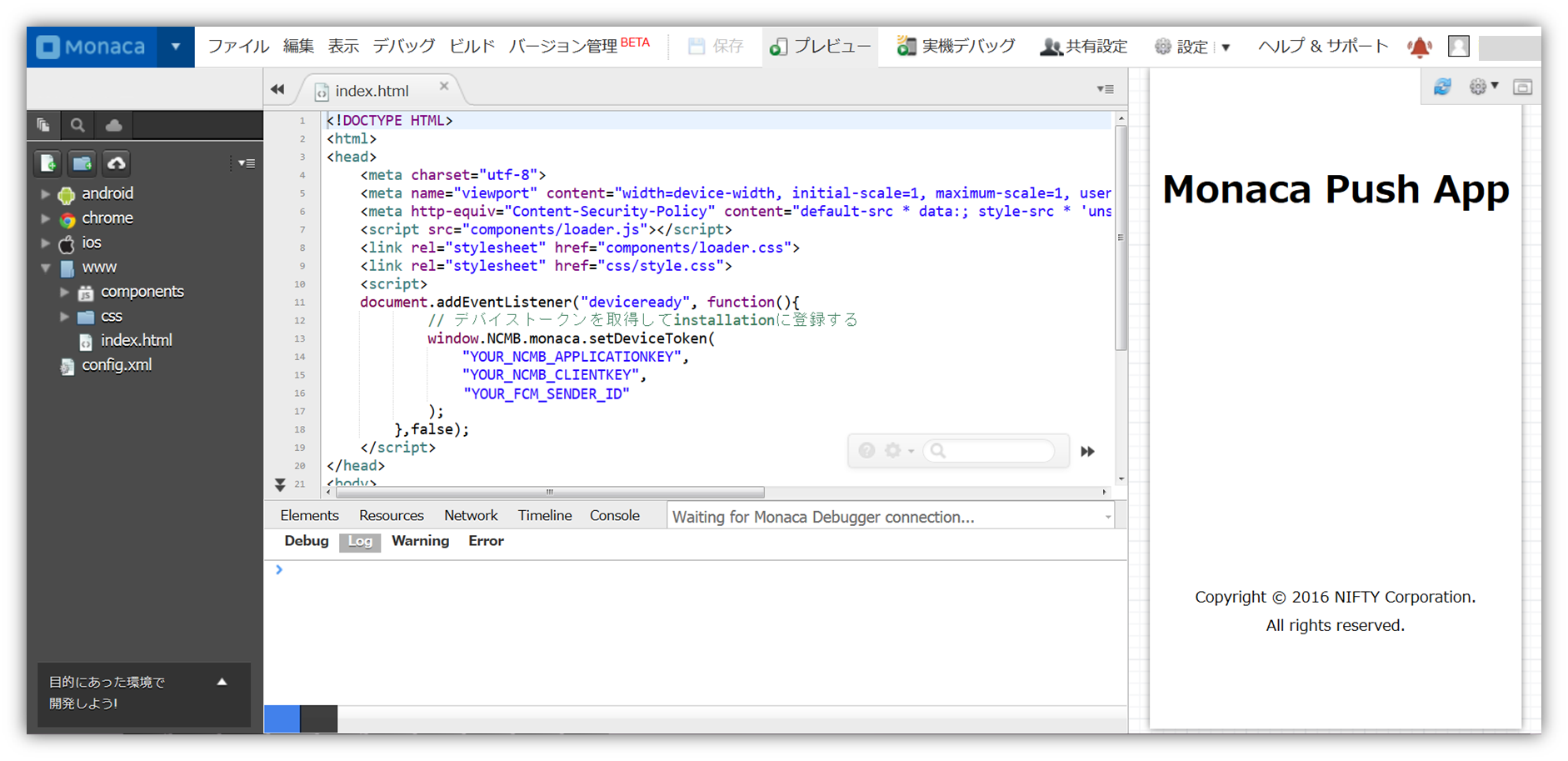
Task: Click the プレビュー preview button
Action: [820, 47]
